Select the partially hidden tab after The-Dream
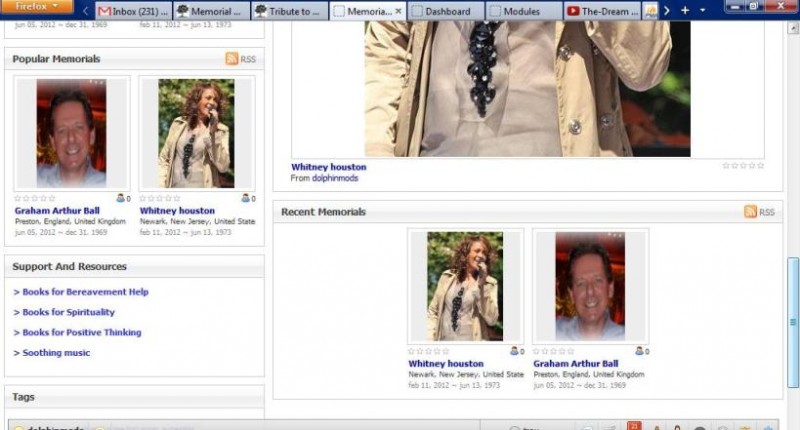Image resolution: width=800 pixels, height=430 pixels. pos(651,11)
